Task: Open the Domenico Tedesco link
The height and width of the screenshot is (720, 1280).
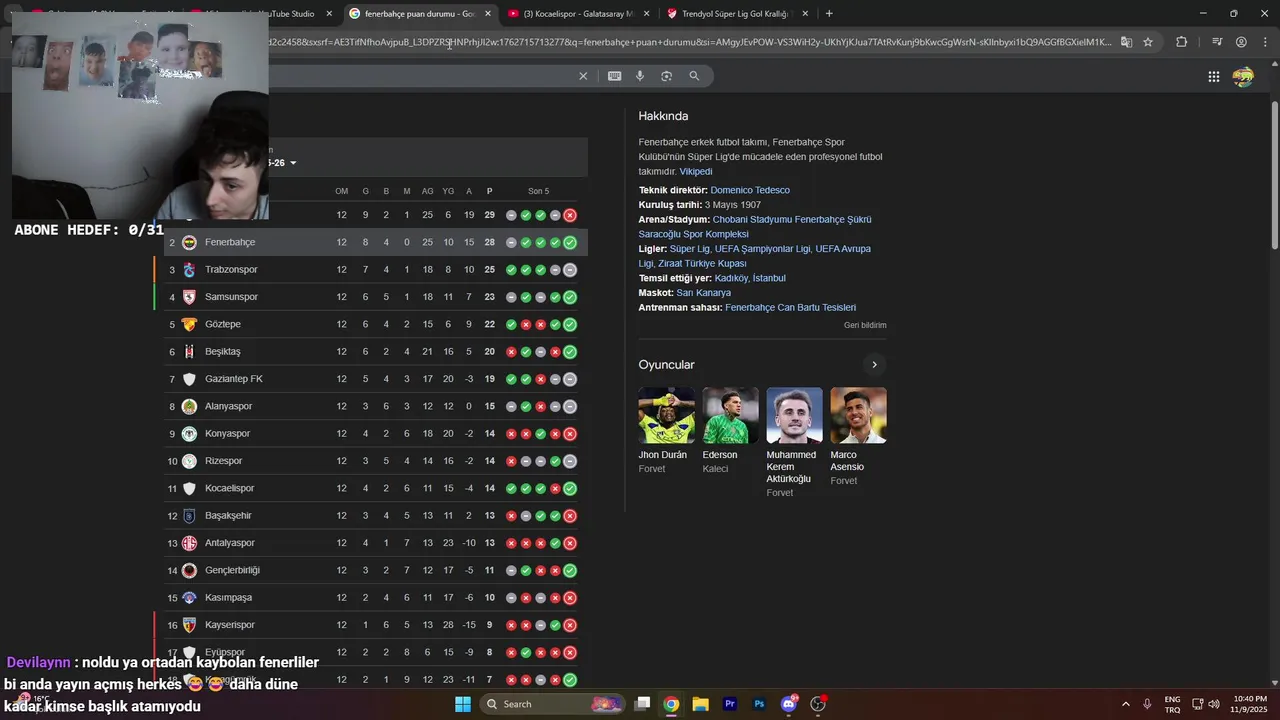Action: coord(750,190)
